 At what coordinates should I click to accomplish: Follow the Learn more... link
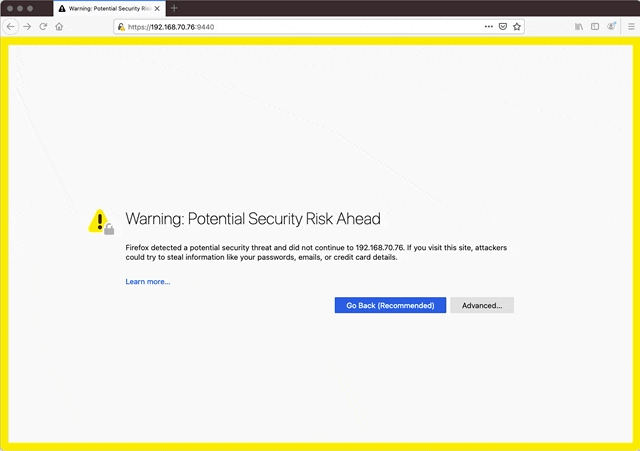148,282
